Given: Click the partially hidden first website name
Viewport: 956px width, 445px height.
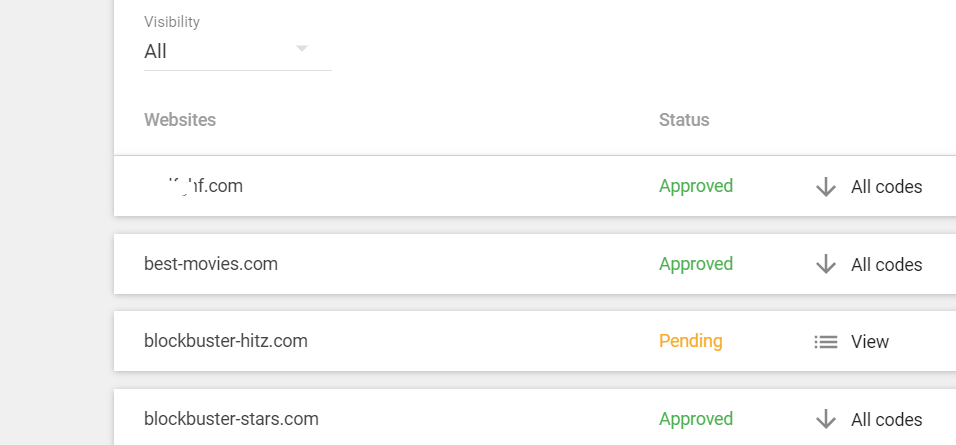Looking at the screenshot, I should 194,186.
